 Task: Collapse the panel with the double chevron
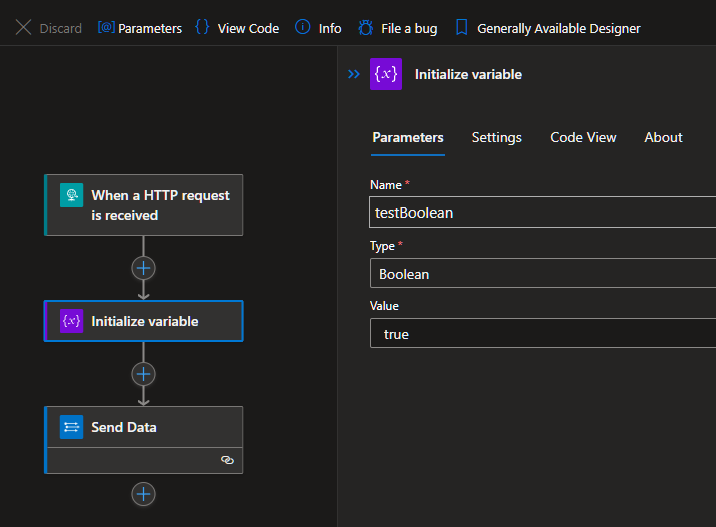point(353,74)
